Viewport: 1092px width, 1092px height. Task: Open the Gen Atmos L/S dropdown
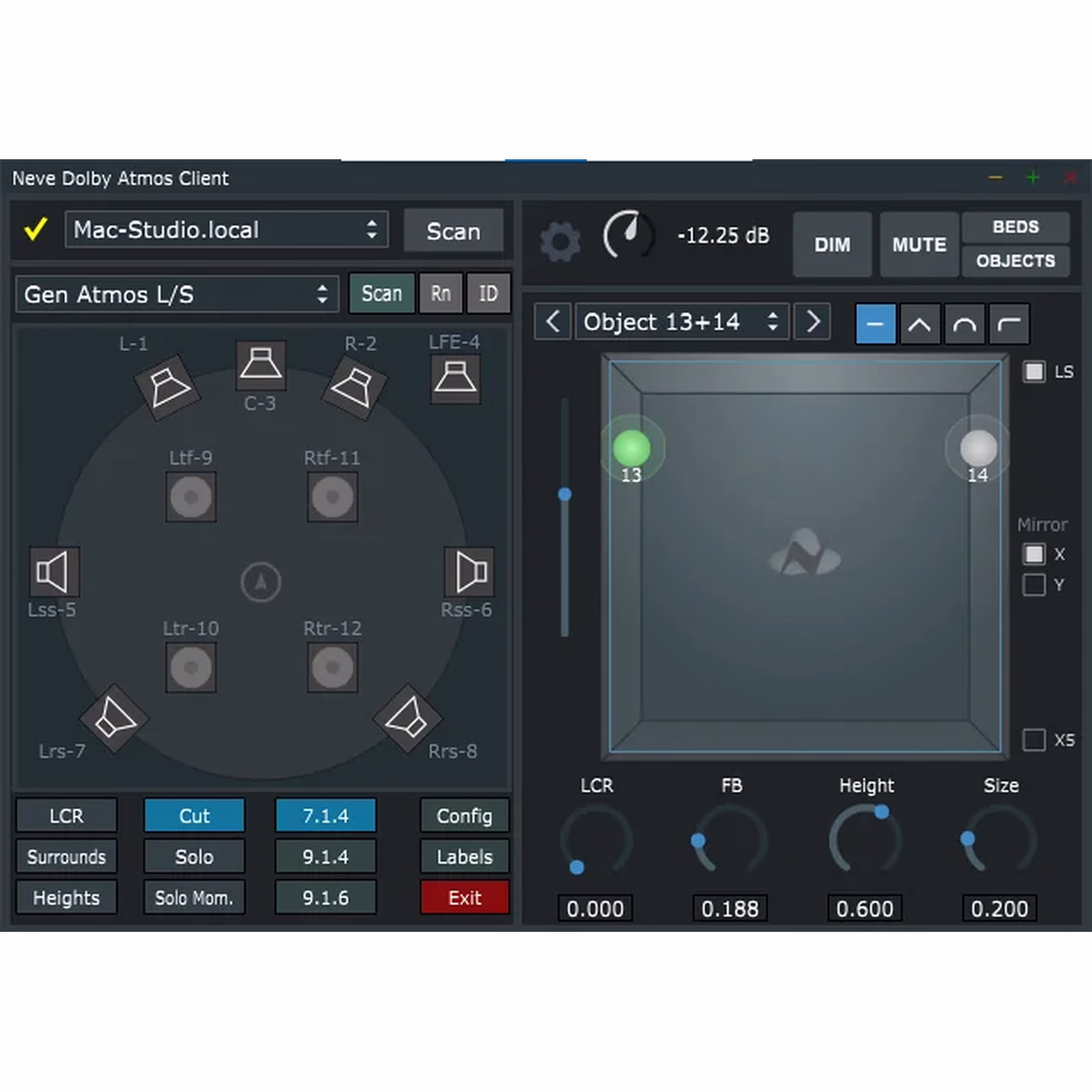point(177,294)
